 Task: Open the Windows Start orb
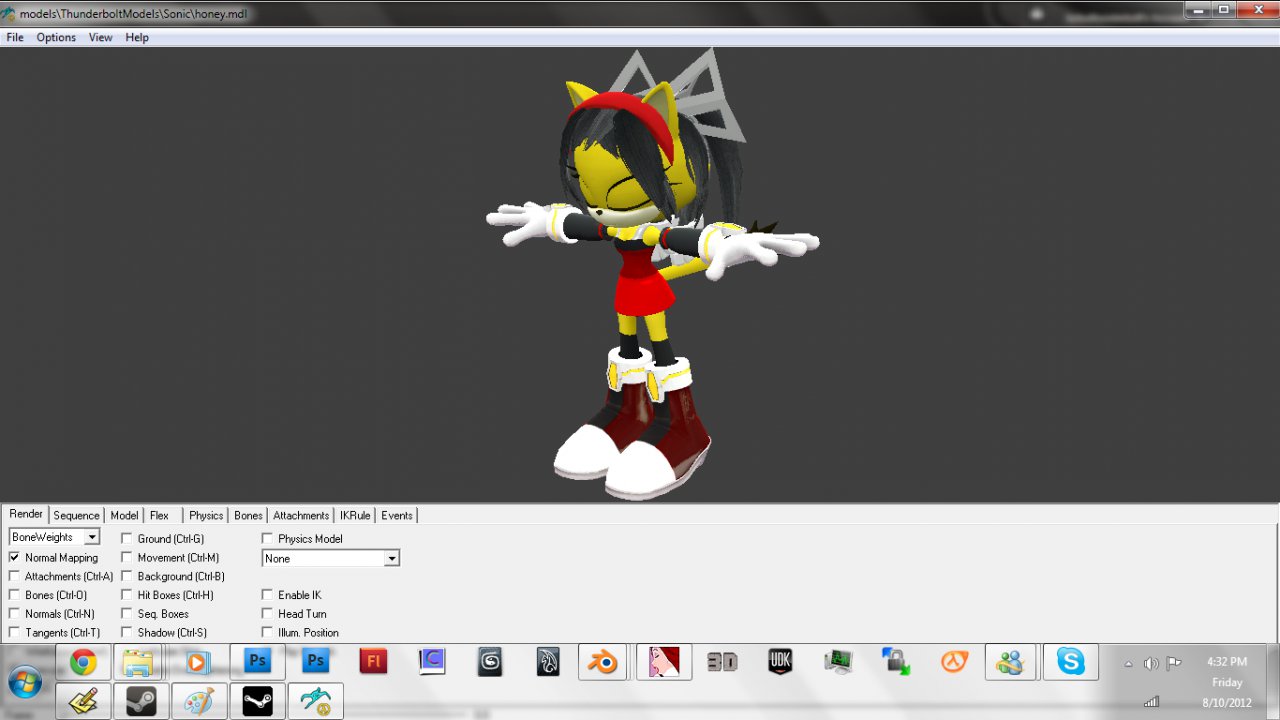click(x=24, y=683)
